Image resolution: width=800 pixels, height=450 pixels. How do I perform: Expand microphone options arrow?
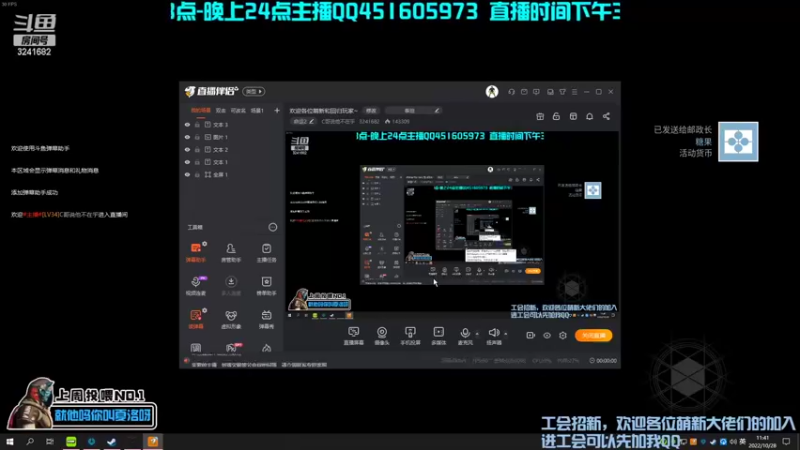click(x=477, y=334)
